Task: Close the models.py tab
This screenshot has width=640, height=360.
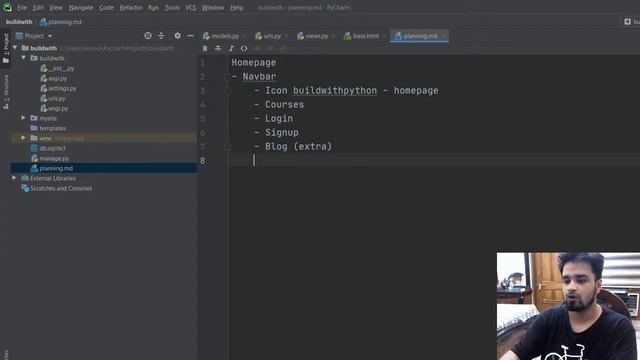Action: point(244,36)
